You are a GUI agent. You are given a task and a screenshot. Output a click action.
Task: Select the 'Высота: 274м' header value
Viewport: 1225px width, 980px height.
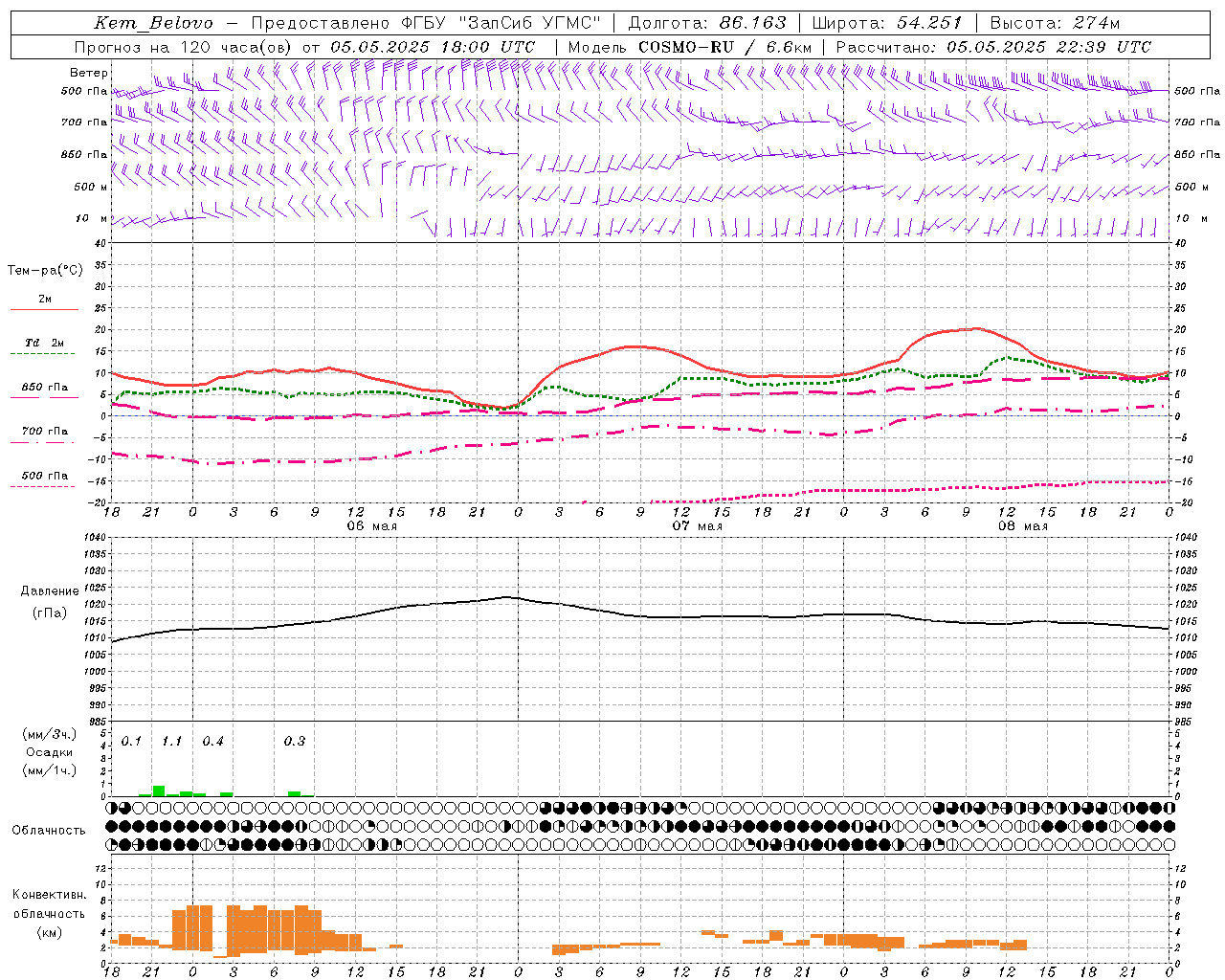[x=1055, y=23]
